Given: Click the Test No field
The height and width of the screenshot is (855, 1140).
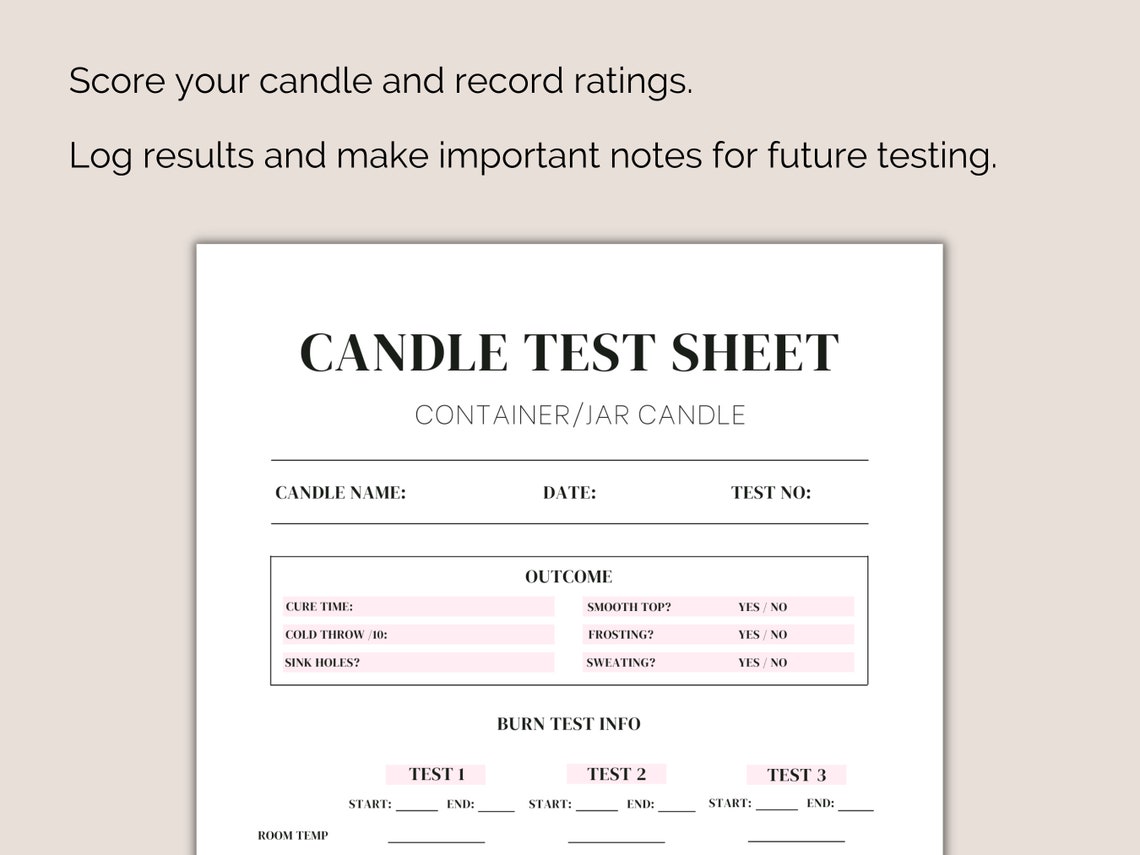Looking at the screenshot, I should point(771,493).
